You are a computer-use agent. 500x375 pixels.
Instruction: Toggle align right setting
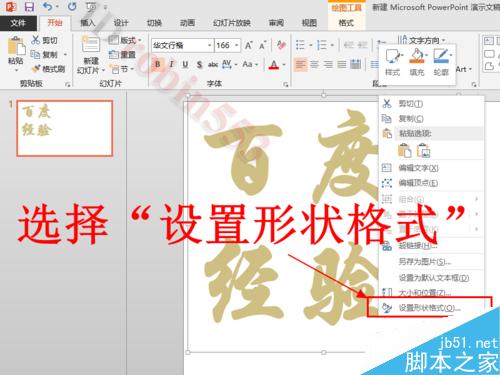(x=328, y=64)
